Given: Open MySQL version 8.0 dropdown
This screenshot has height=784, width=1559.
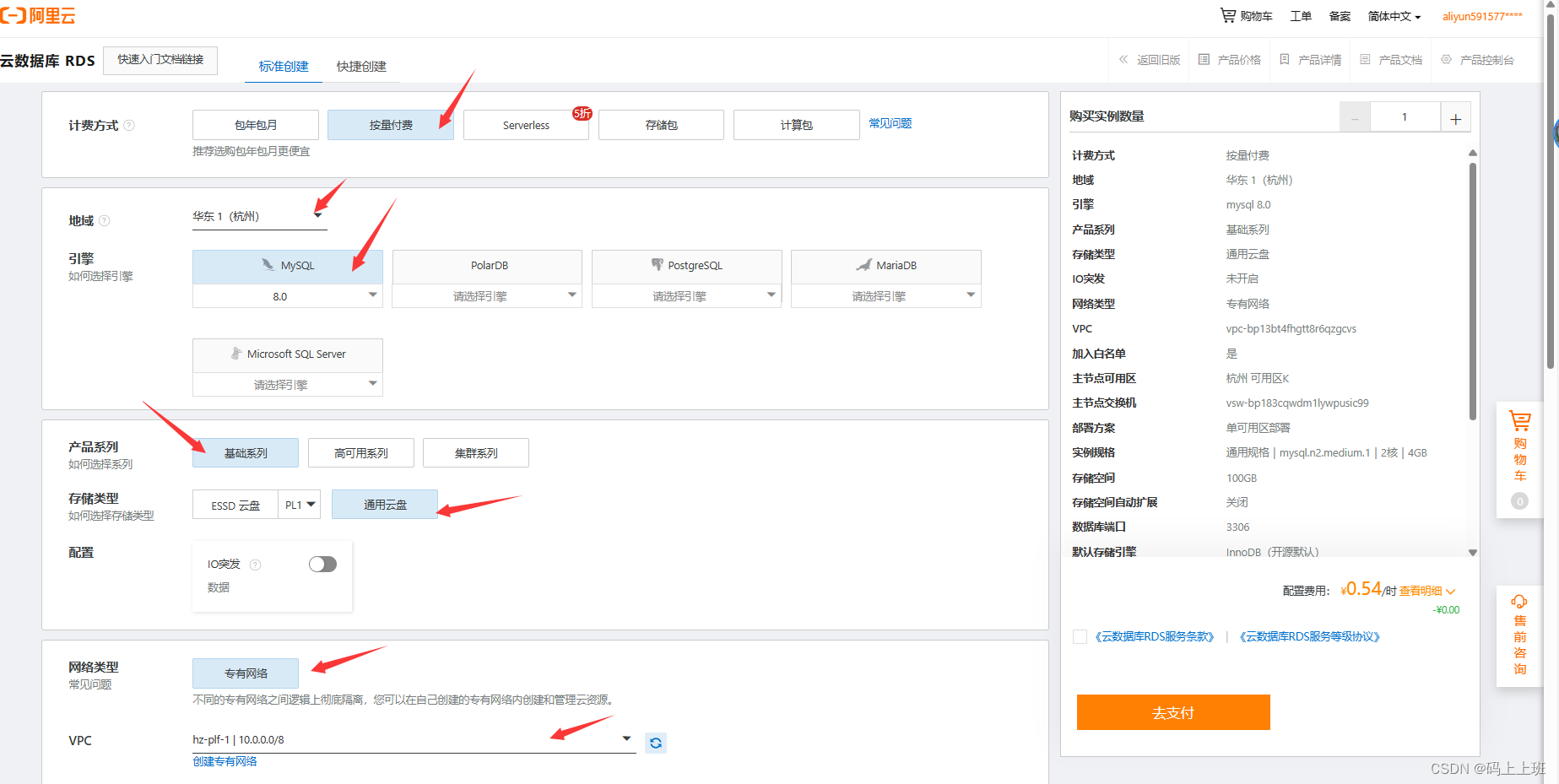Looking at the screenshot, I should (x=288, y=296).
